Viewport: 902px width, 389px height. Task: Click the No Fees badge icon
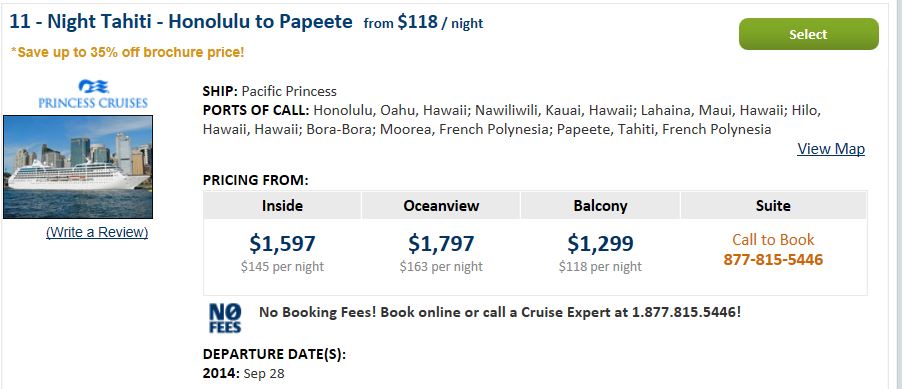[225, 318]
